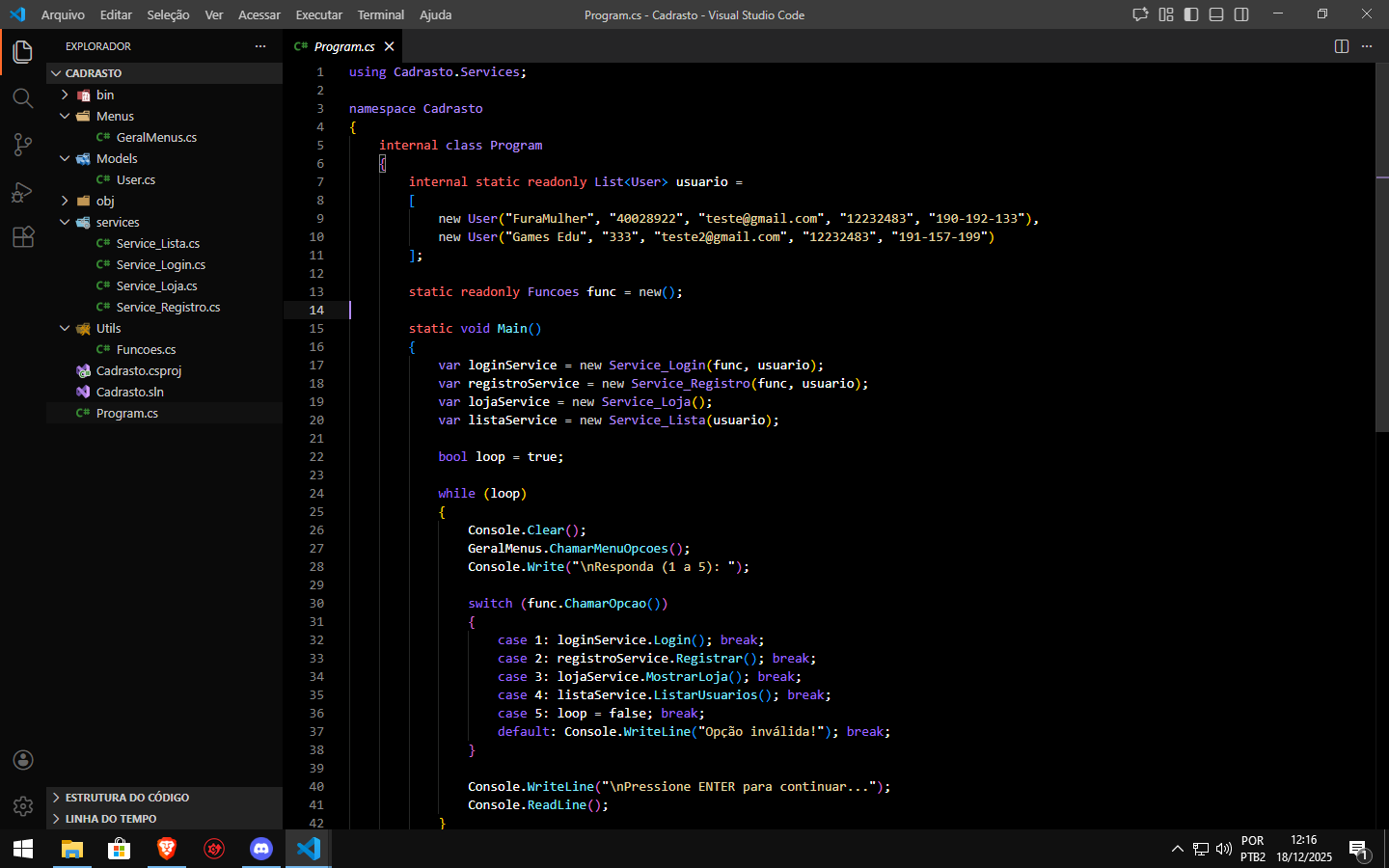Show hidden system tray icons

click(x=1177, y=849)
